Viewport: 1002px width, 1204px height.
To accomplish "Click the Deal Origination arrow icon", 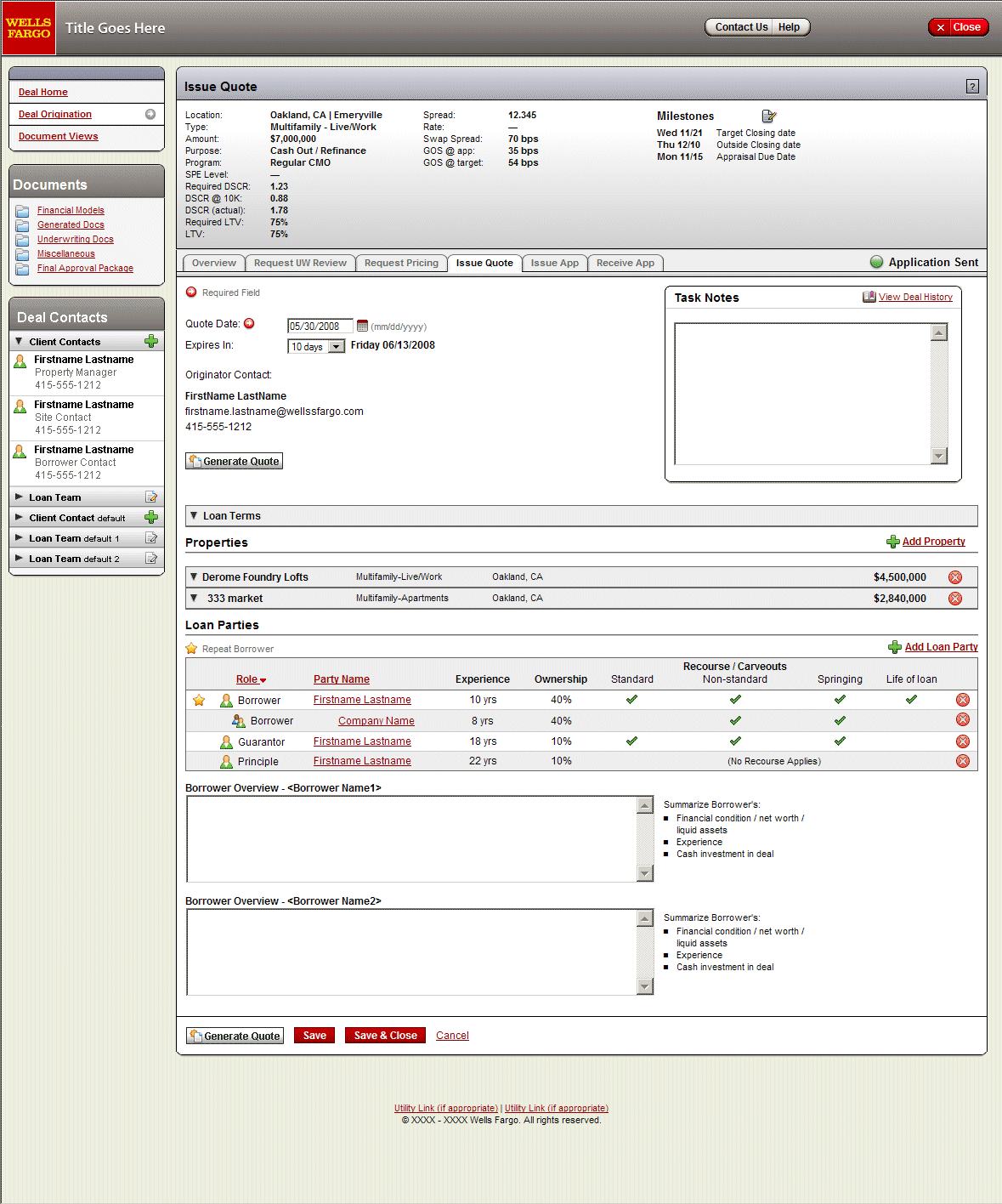I will [x=150, y=115].
